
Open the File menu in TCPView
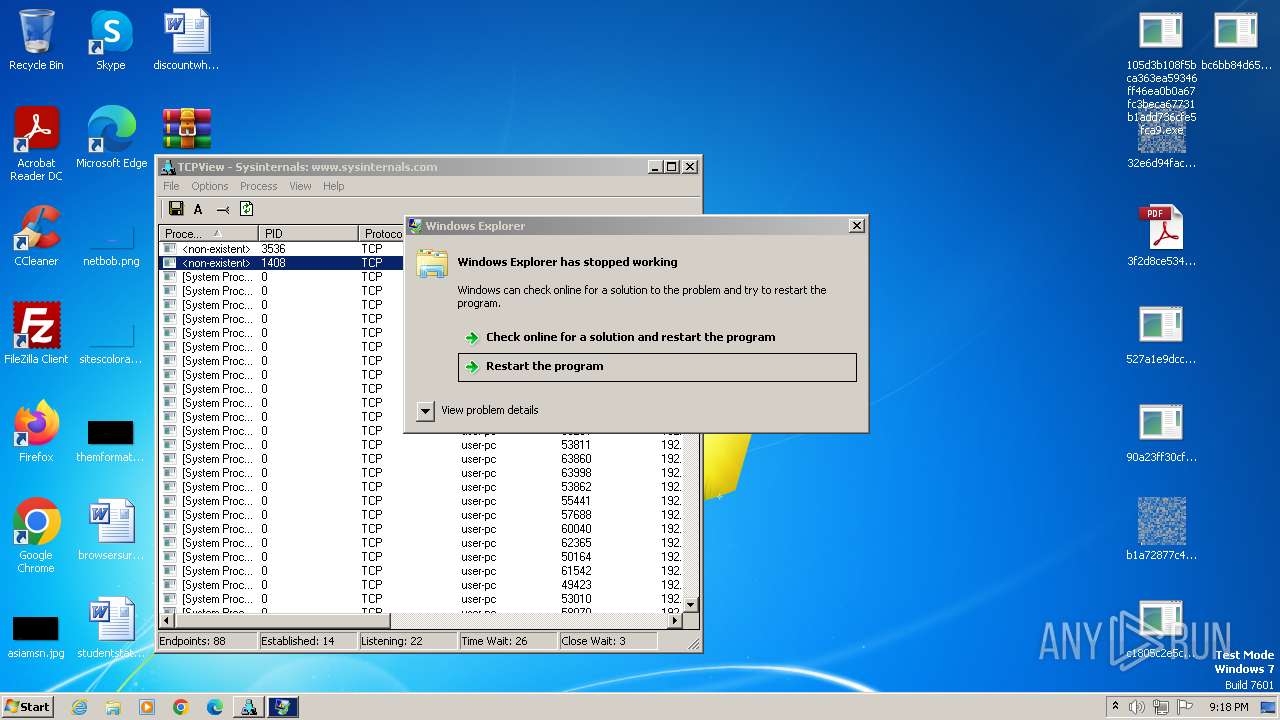point(171,186)
